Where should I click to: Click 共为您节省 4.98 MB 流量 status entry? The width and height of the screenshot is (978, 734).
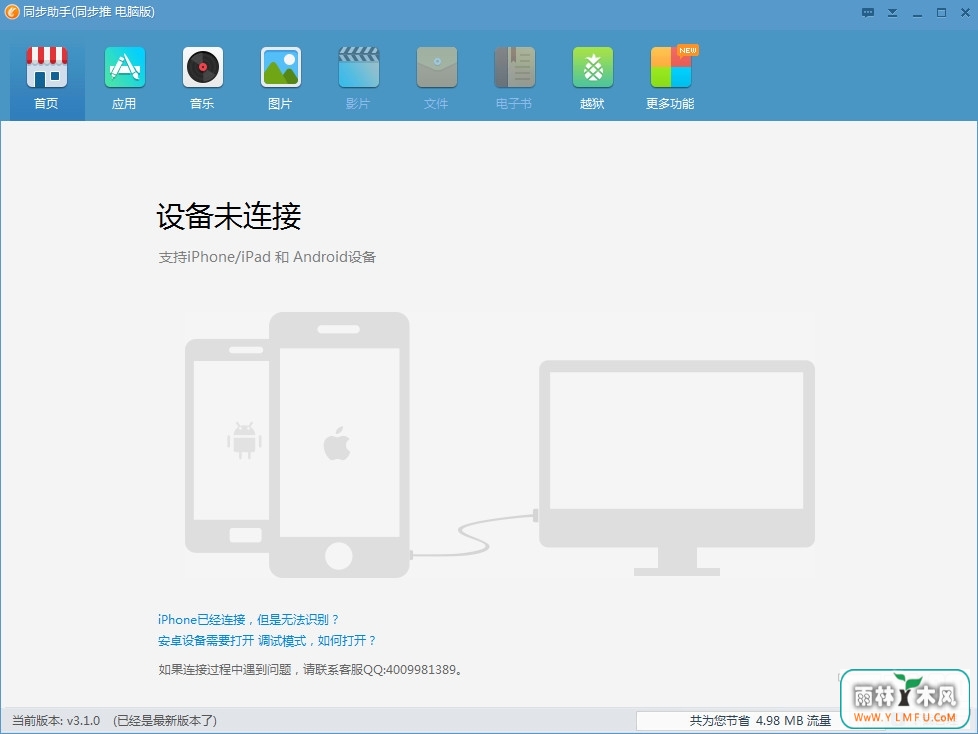coord(760,721)
